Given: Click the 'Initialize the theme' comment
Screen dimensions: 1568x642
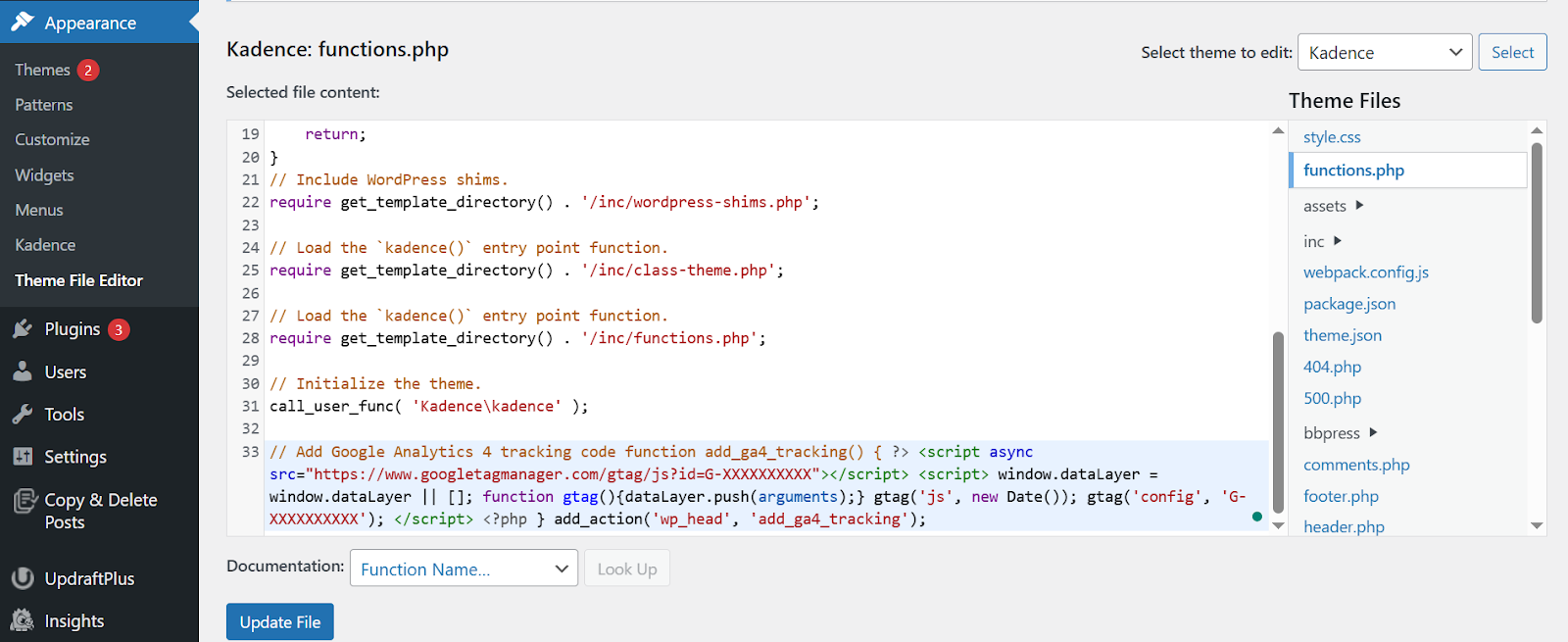Looking at the screenshot, I should 375,383.
